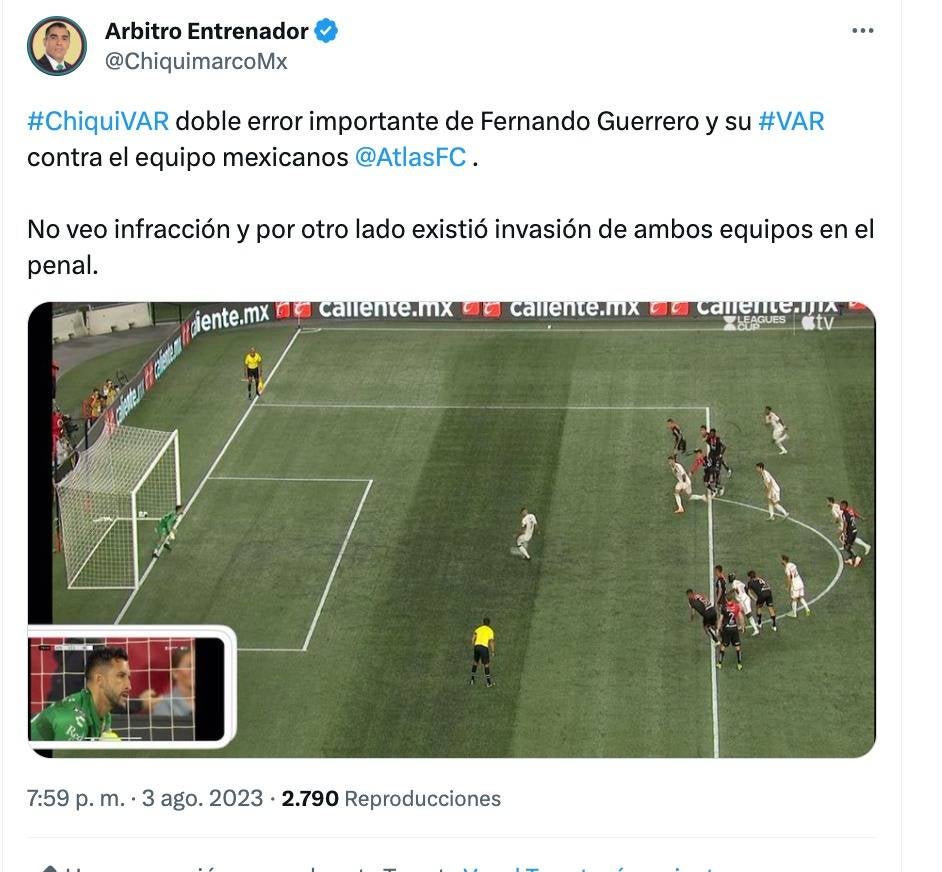The height and width of the screenshot is (872, 942).
Task: Click the assistant referee by the goal line
Action: pyautogui.click(x=254, y=373)
